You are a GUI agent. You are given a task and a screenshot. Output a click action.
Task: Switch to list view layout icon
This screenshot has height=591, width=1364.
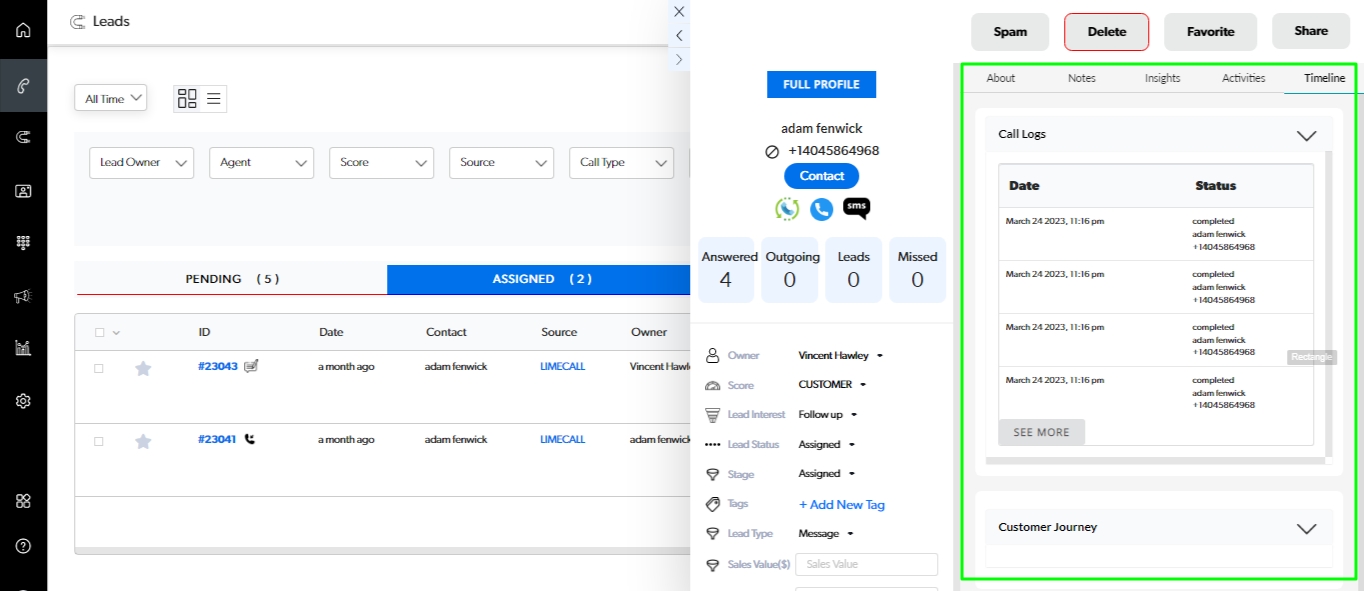point(214,98)
